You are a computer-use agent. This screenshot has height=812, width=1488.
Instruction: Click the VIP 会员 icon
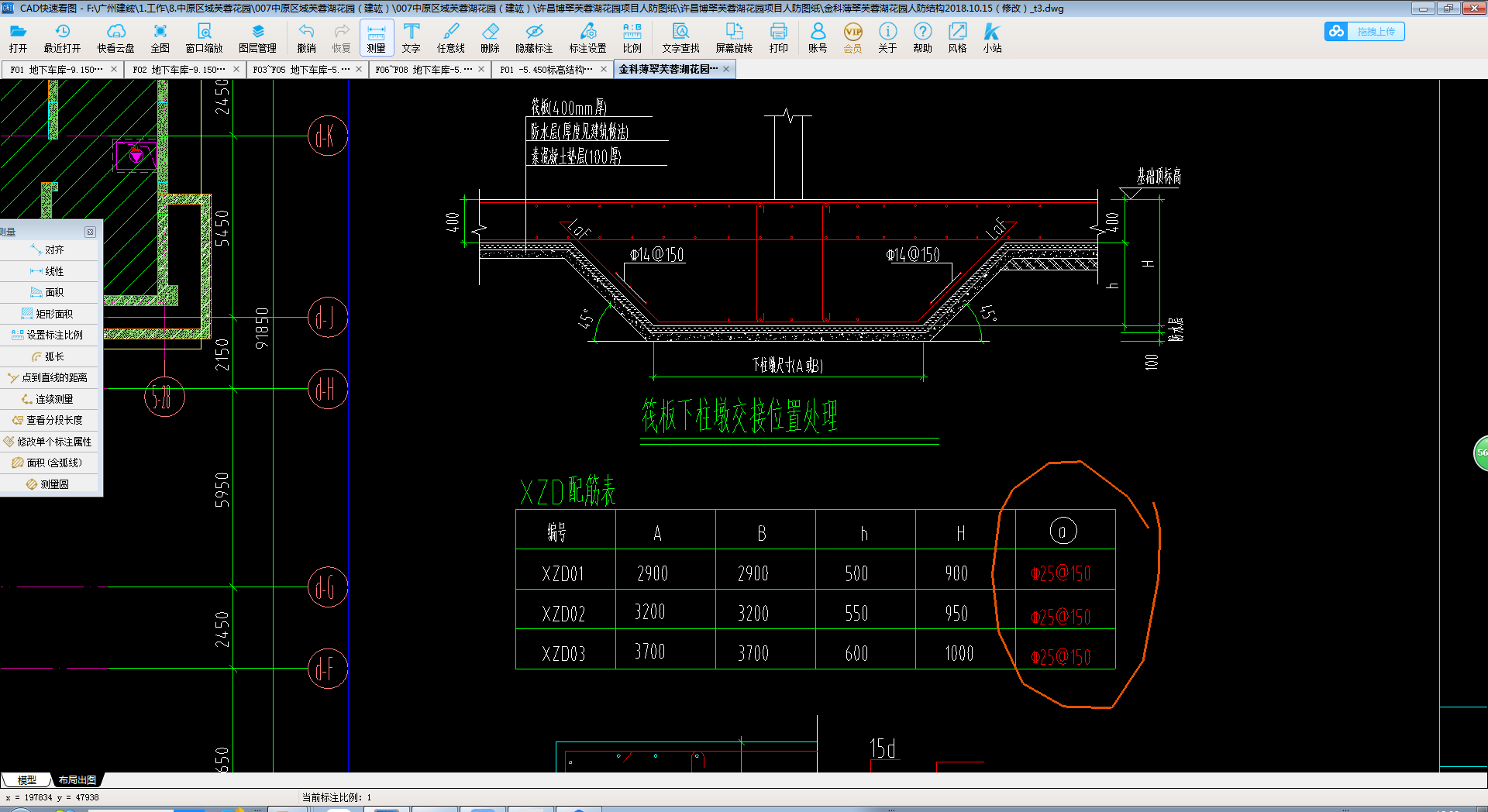click(x=852, y=38)
